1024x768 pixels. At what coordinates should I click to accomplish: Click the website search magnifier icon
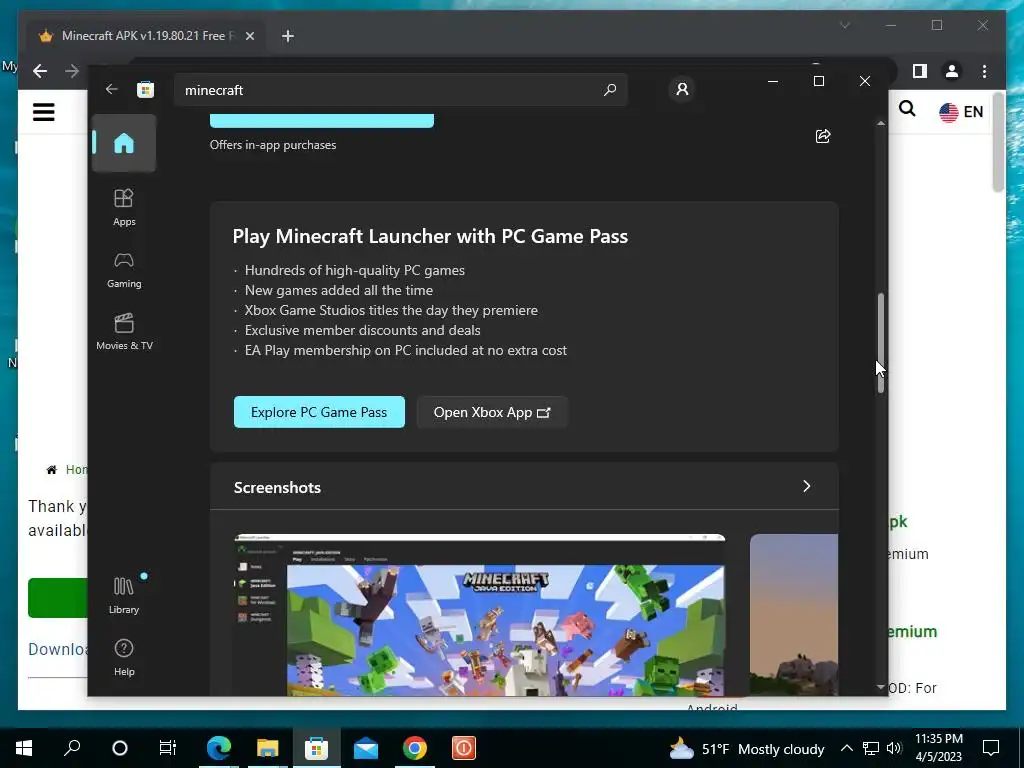(x=907, y=109)
